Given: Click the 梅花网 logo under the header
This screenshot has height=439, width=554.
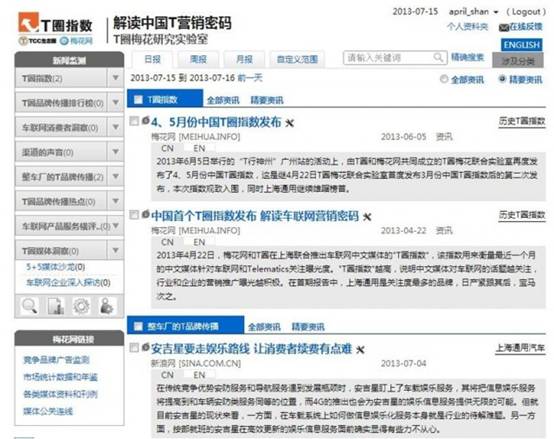Looking at the screenshot, I should (x=76, y=41).
